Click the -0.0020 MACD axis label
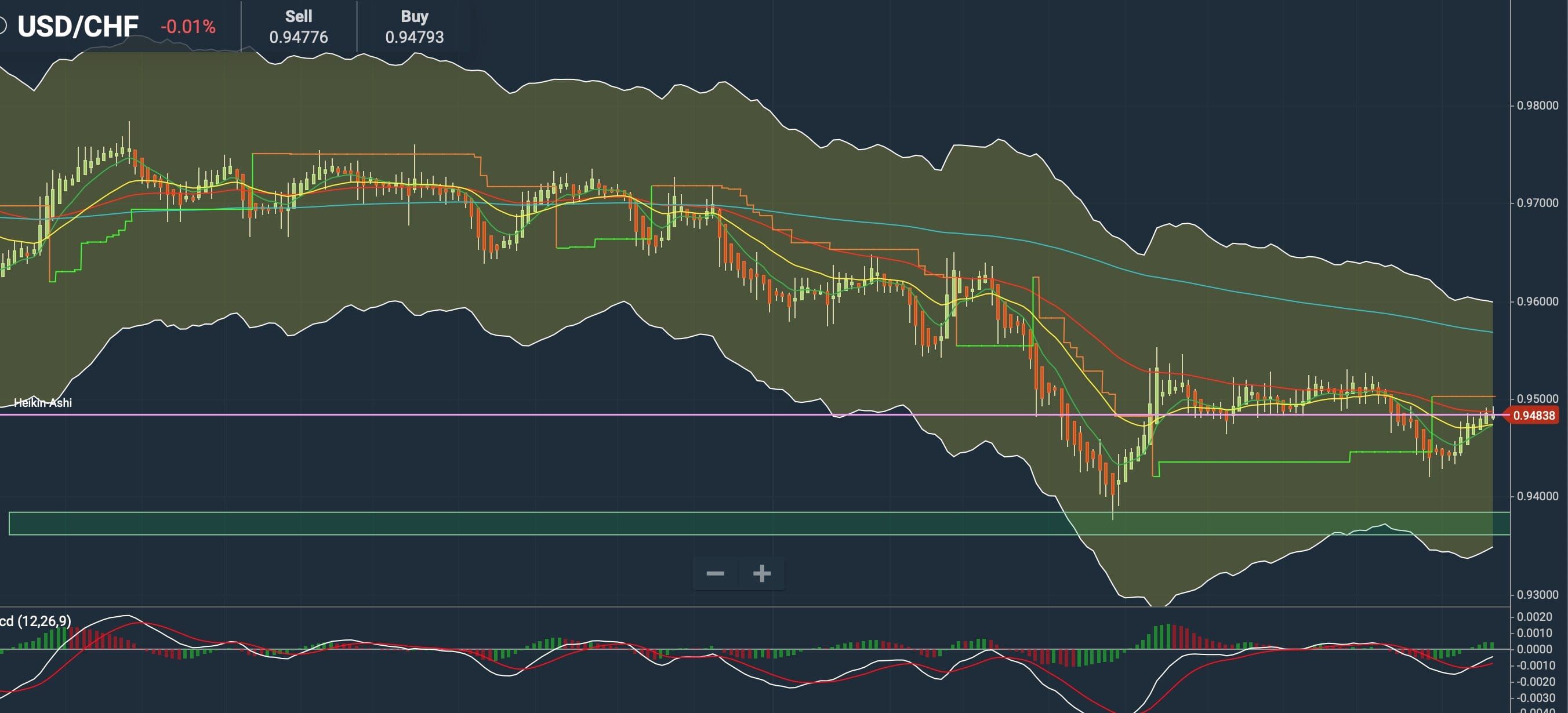Screen dimensions: 1568x713 [1536, 681]
